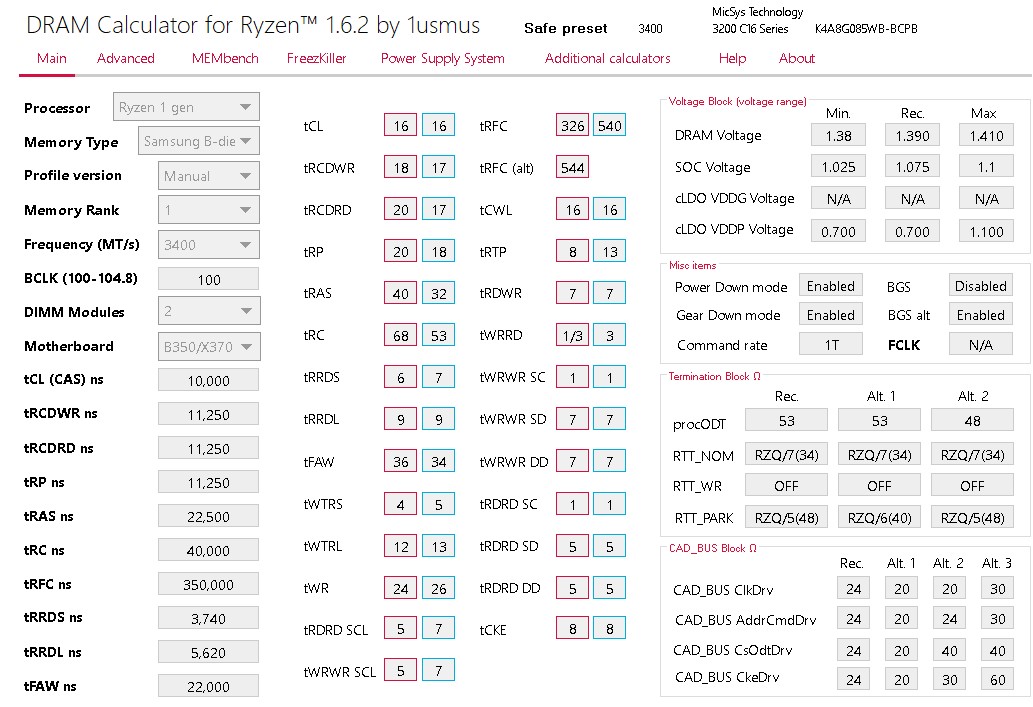
Task: Click DRAM Voltage Rec. value 1.390
Action: [912, 136]
